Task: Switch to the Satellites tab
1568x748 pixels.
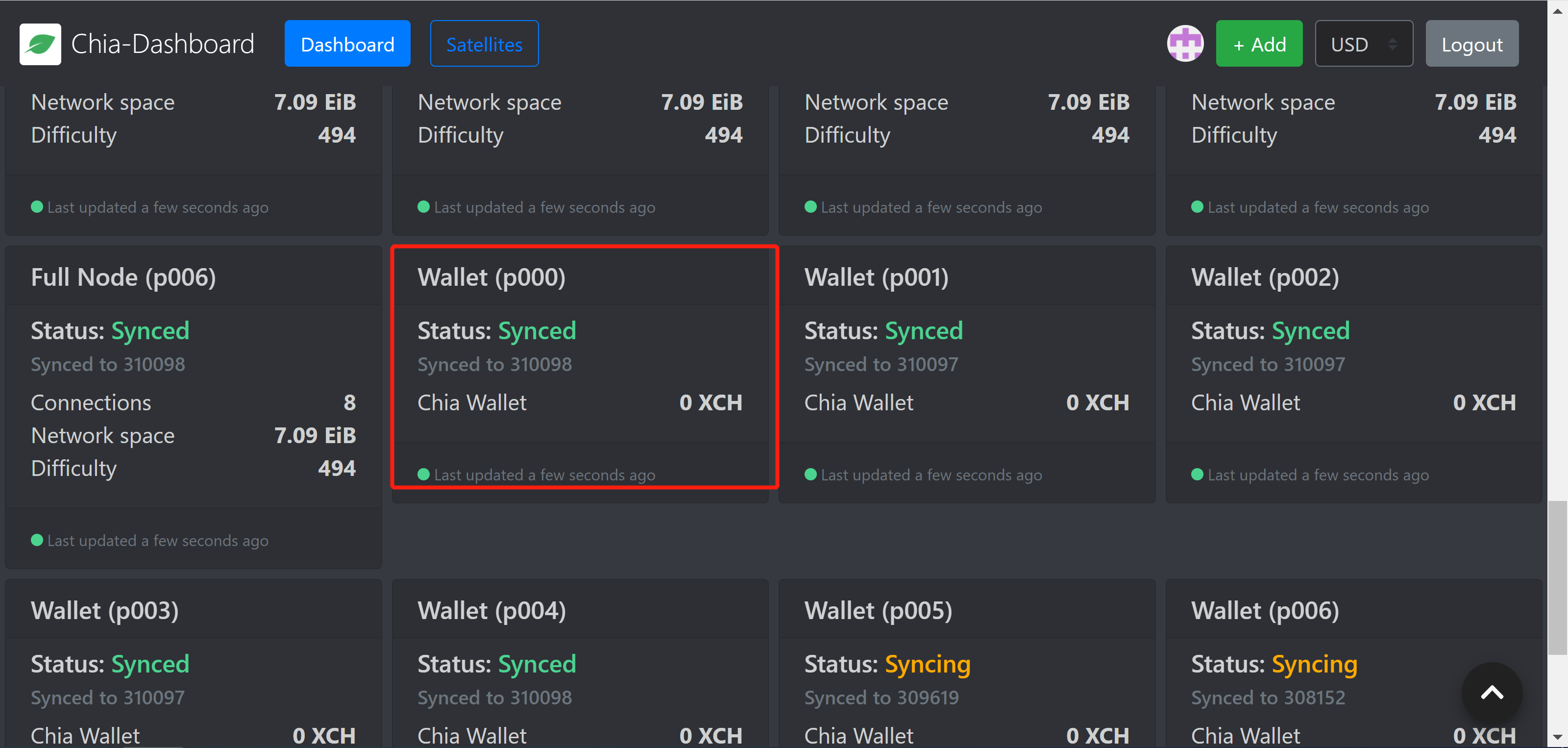Action: coord(484,43)
